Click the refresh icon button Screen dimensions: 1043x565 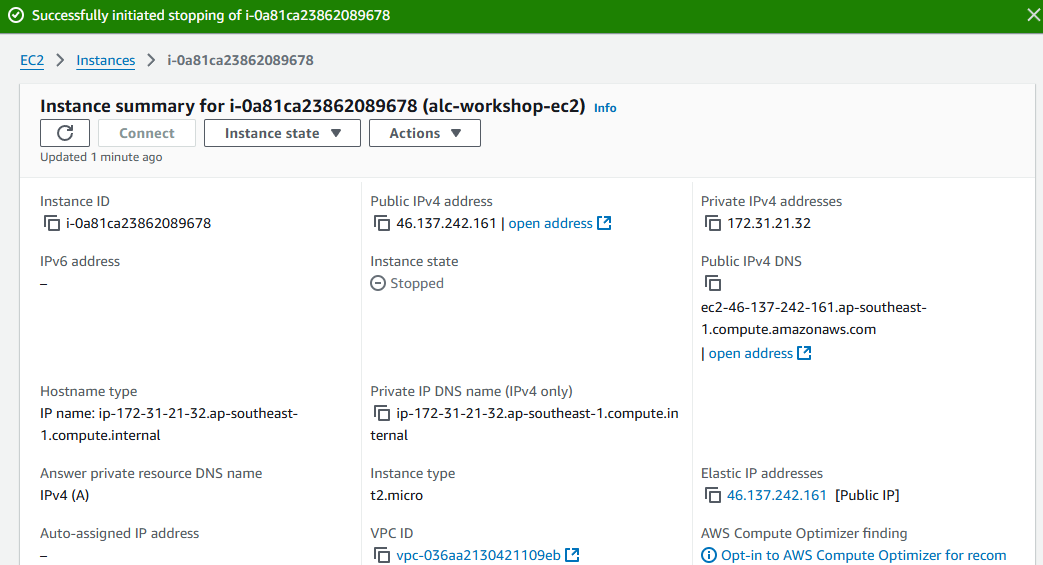(65, 133)
